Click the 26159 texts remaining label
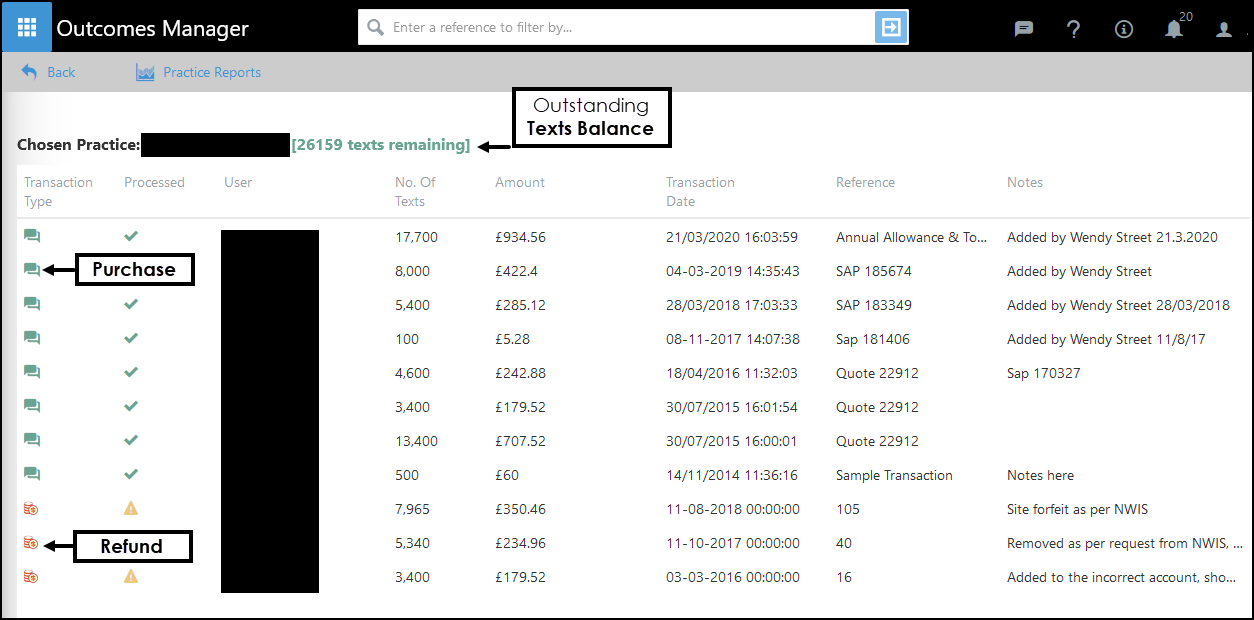Screen dimensions: 1254x620 click(x=380, y=145)
